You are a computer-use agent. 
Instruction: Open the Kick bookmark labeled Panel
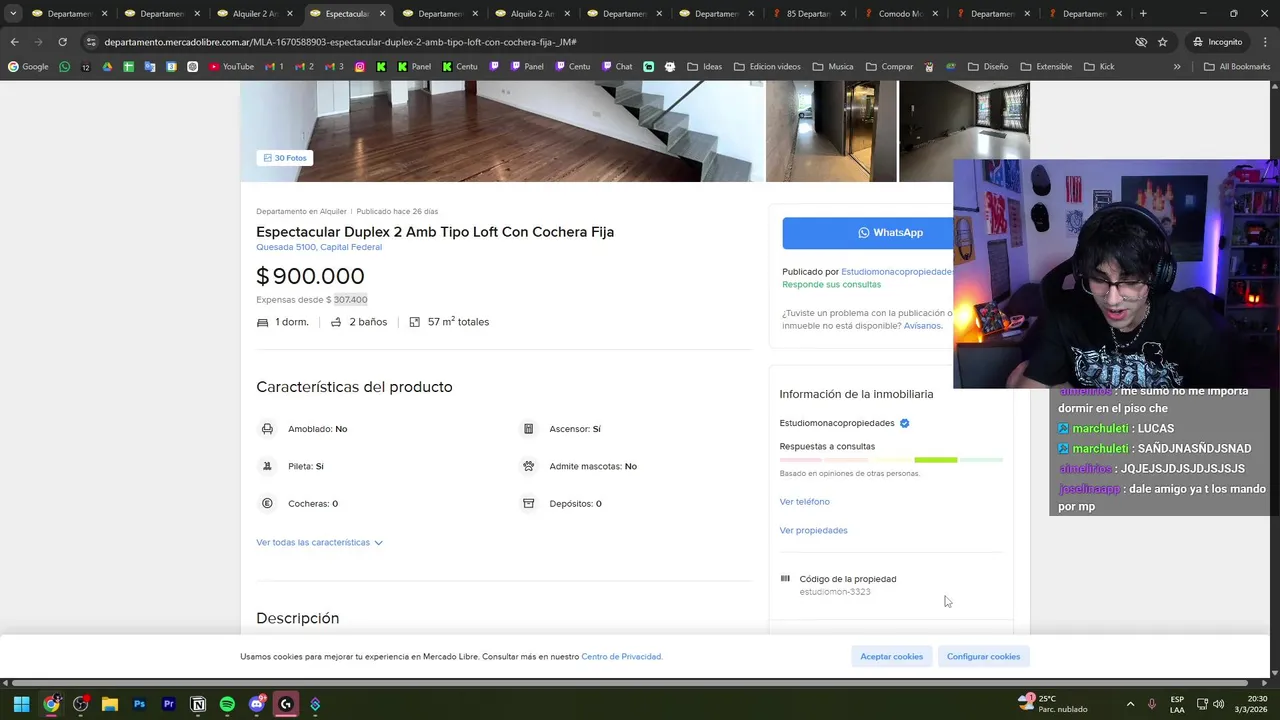point(415,67)
